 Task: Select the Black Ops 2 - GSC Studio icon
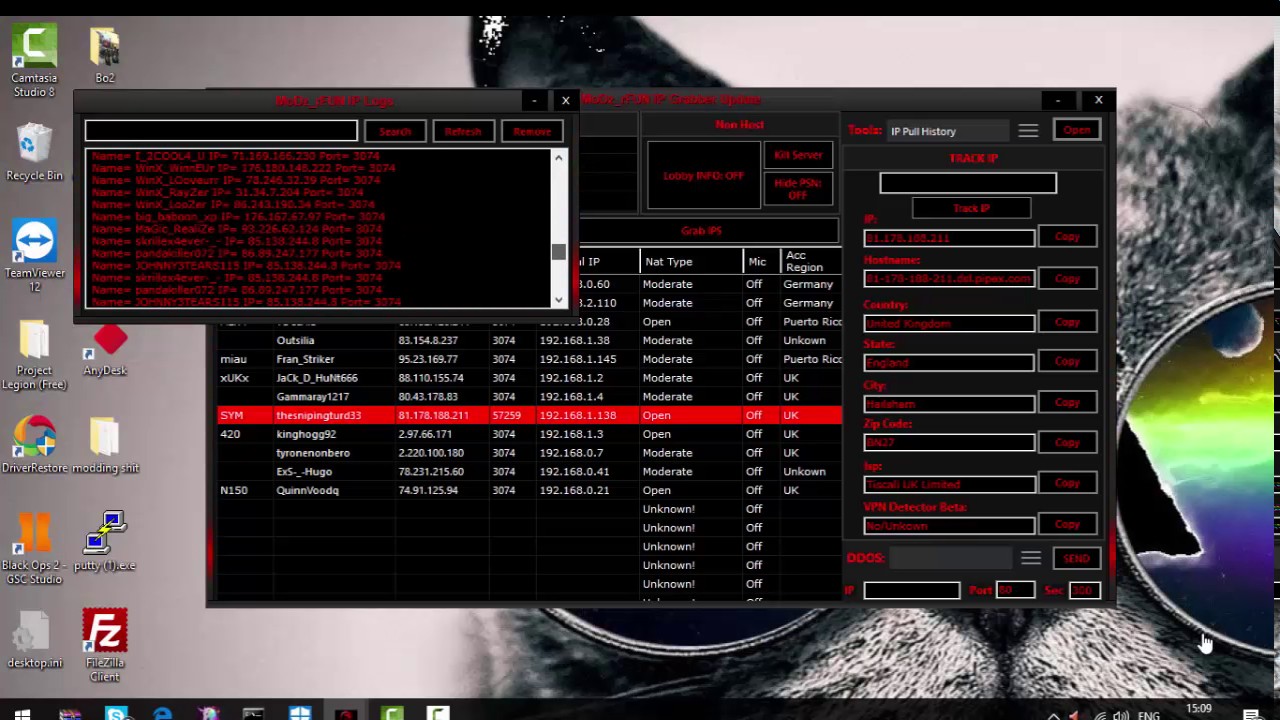coord(34,548)
